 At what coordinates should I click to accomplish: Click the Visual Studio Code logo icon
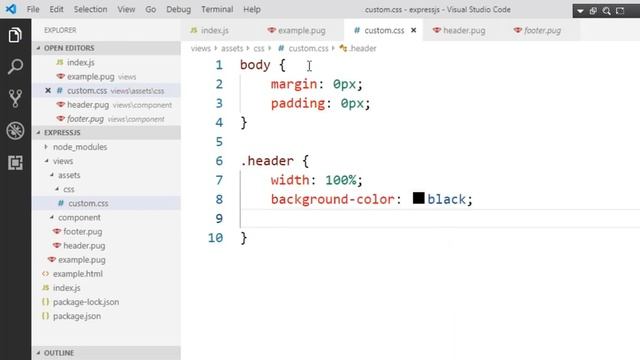11,9
